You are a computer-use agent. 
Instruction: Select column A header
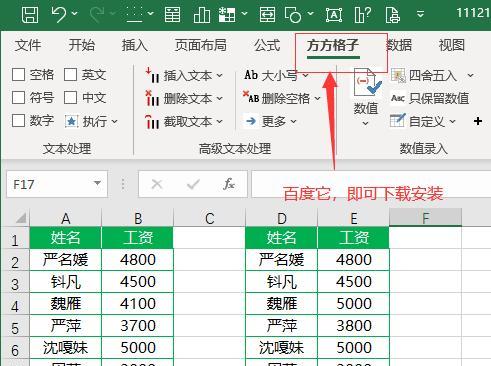(65, 219)
